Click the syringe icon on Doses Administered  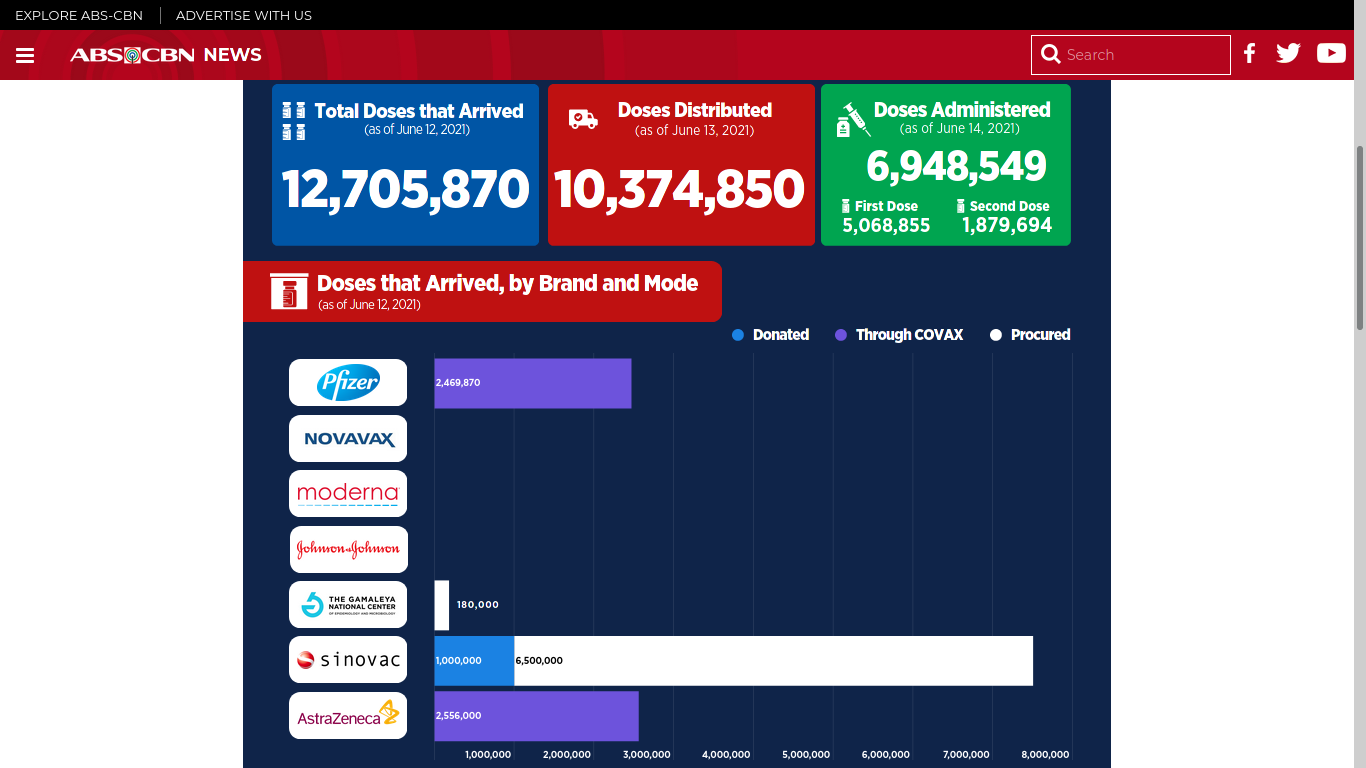click(x=854, y=120)
